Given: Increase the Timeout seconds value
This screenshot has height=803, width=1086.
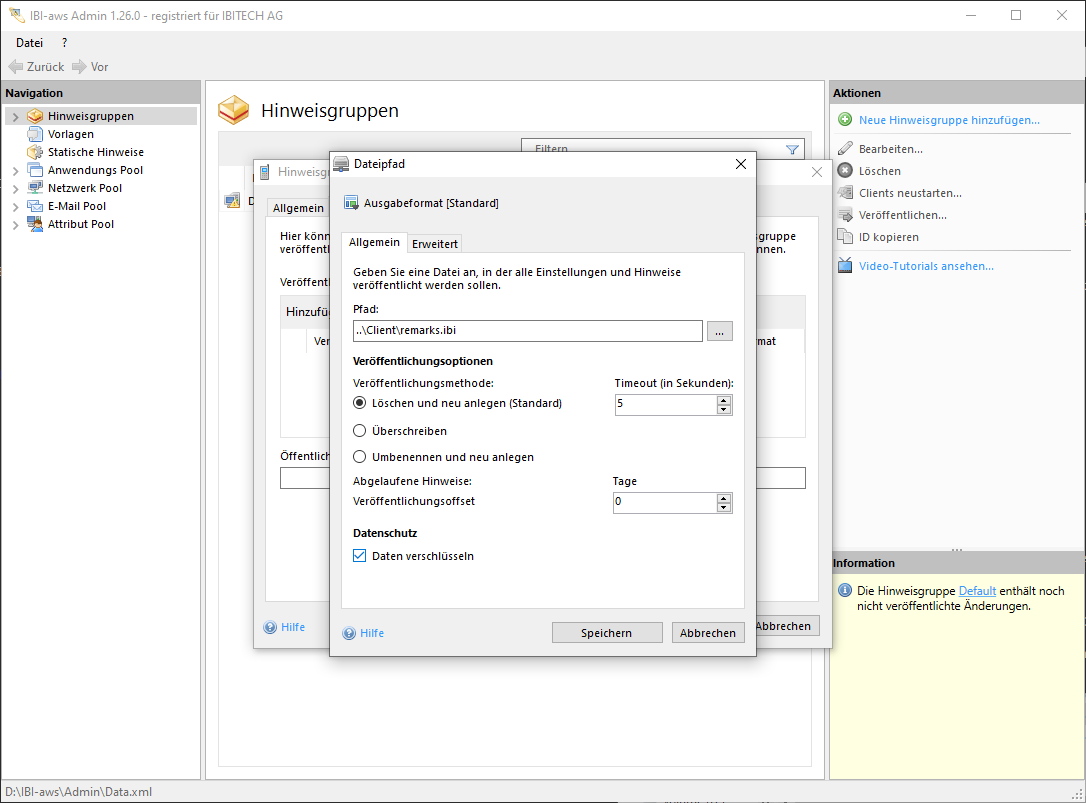Looking at the screenshot, I should point(724,400).
